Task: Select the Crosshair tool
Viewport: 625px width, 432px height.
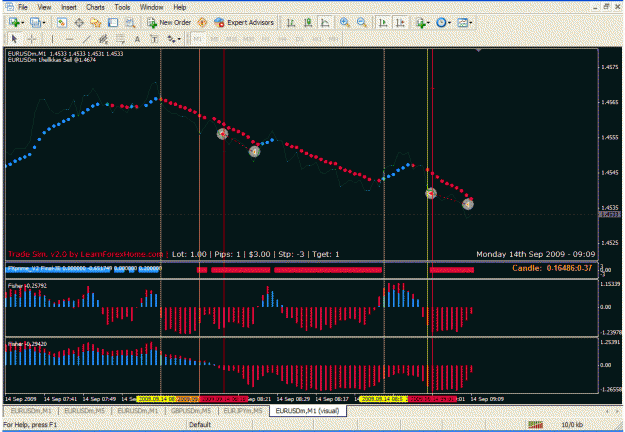Action: [32, 39]
